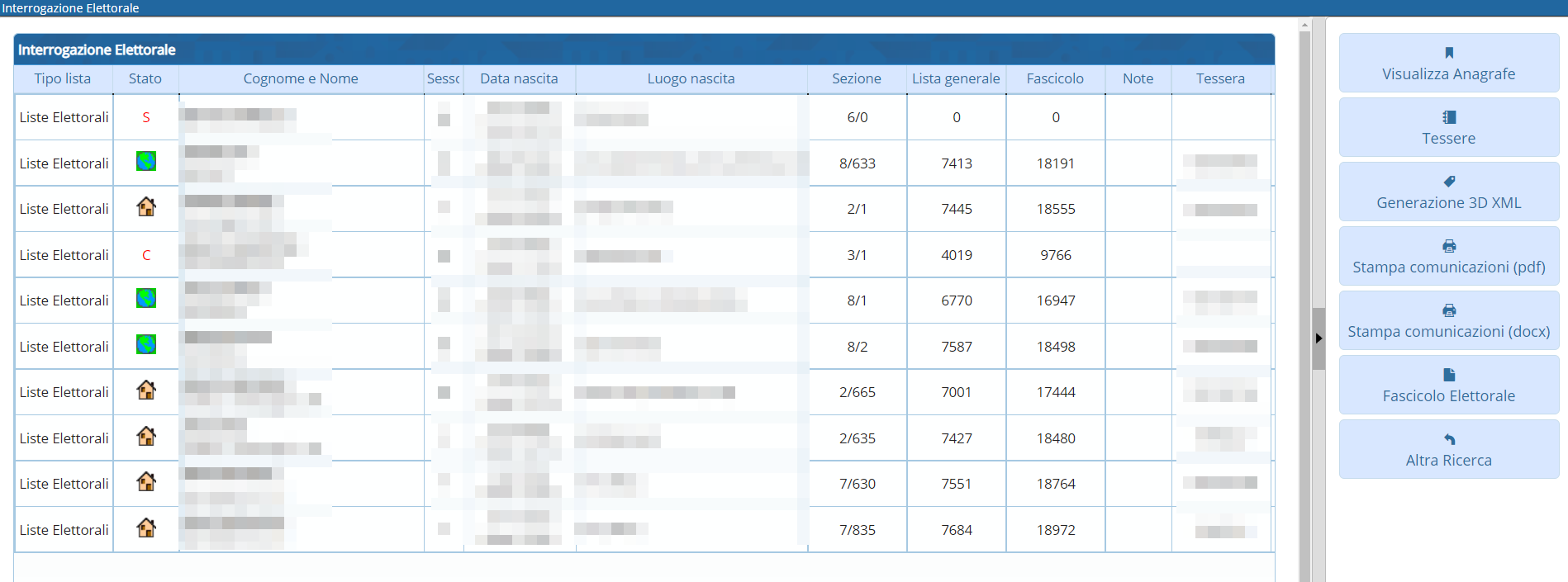Click house status icon in row 2/665
Screen dimensions: 1568x582
tap(146, 390)
